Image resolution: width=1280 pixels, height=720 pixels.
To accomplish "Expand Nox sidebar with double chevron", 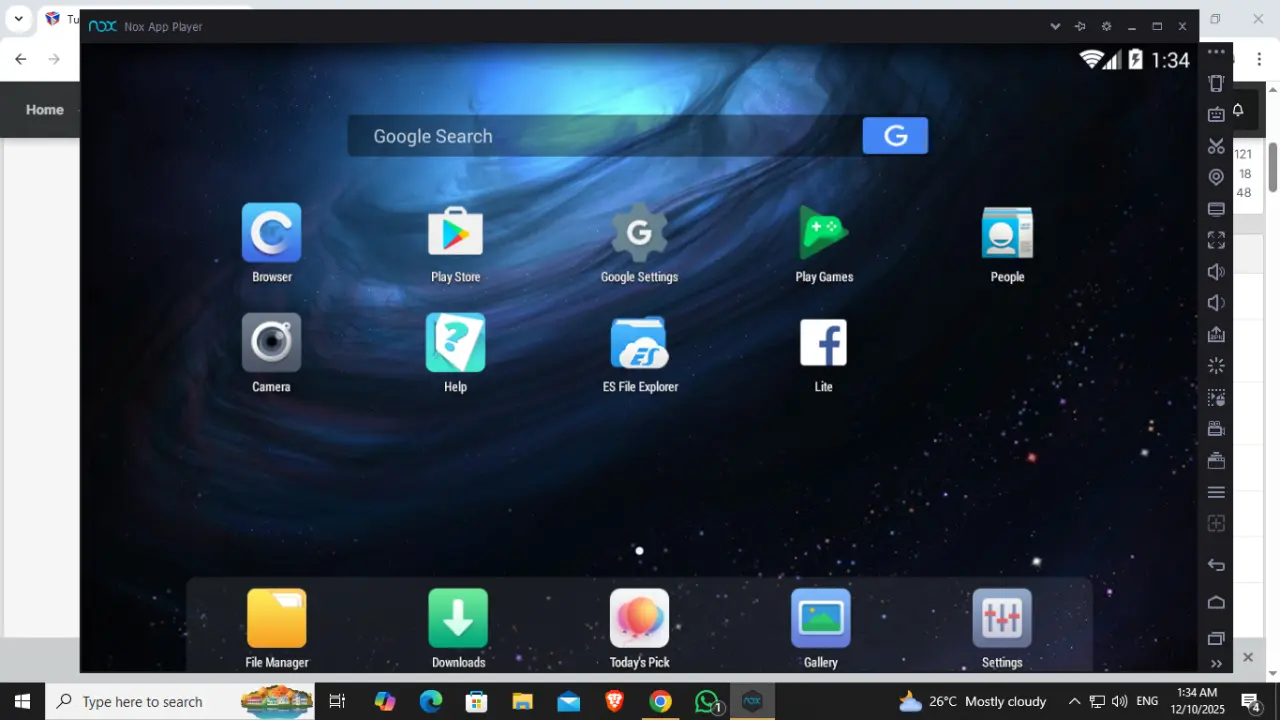I will coord(1216,663).
